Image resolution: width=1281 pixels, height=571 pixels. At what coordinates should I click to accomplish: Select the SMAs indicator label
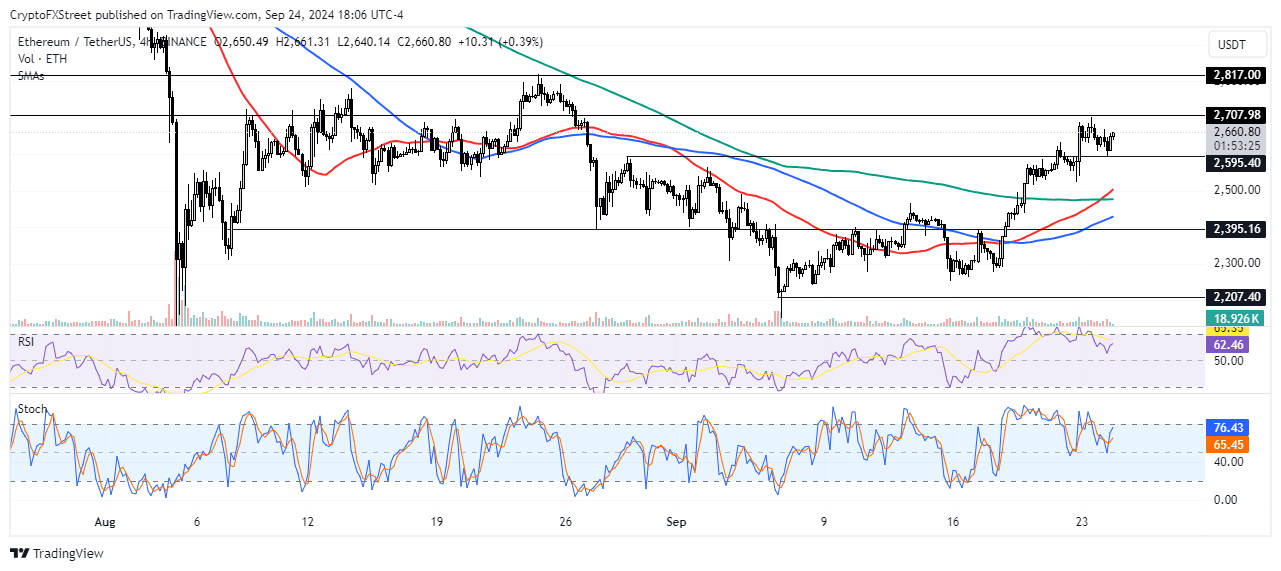(32, 76)
